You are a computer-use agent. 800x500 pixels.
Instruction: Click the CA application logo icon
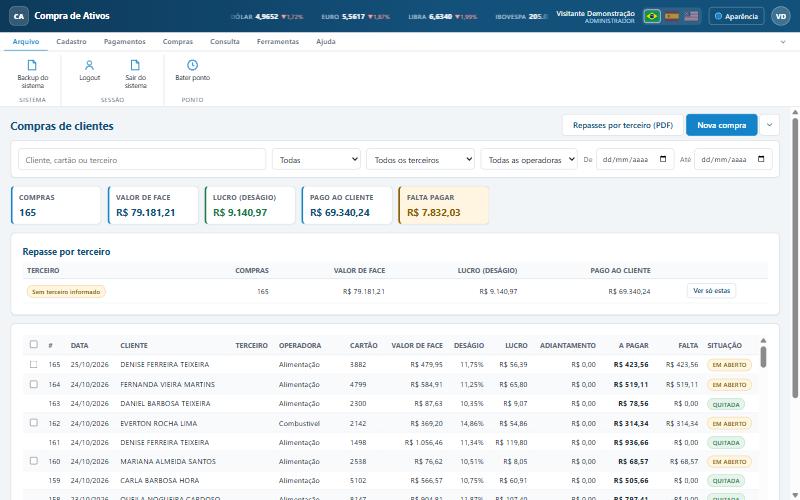[19, 16]
